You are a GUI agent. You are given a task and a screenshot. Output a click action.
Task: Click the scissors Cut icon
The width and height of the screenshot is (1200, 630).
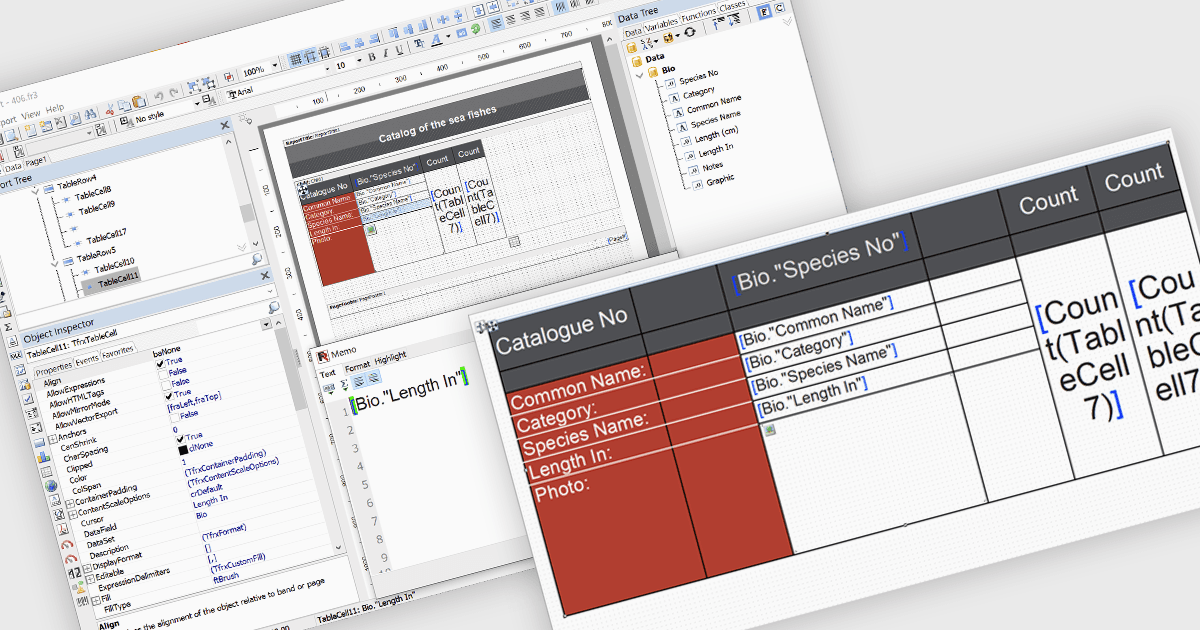tap(109, 107)
